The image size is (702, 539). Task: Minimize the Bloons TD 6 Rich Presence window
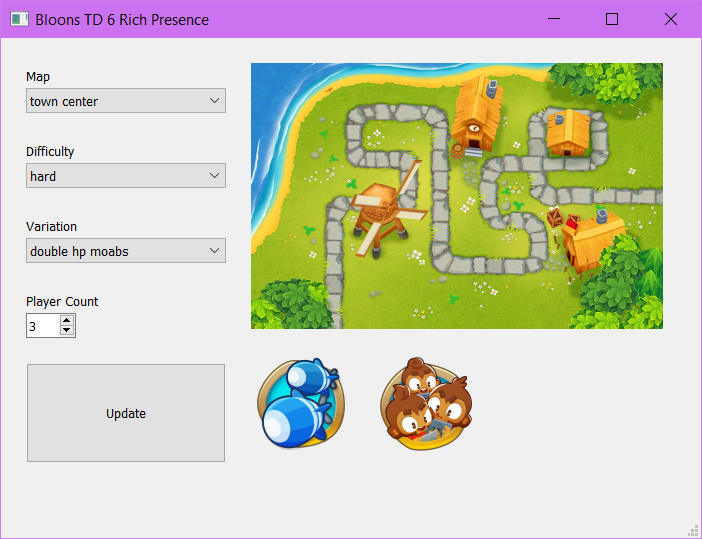click(x=554, y=19)
